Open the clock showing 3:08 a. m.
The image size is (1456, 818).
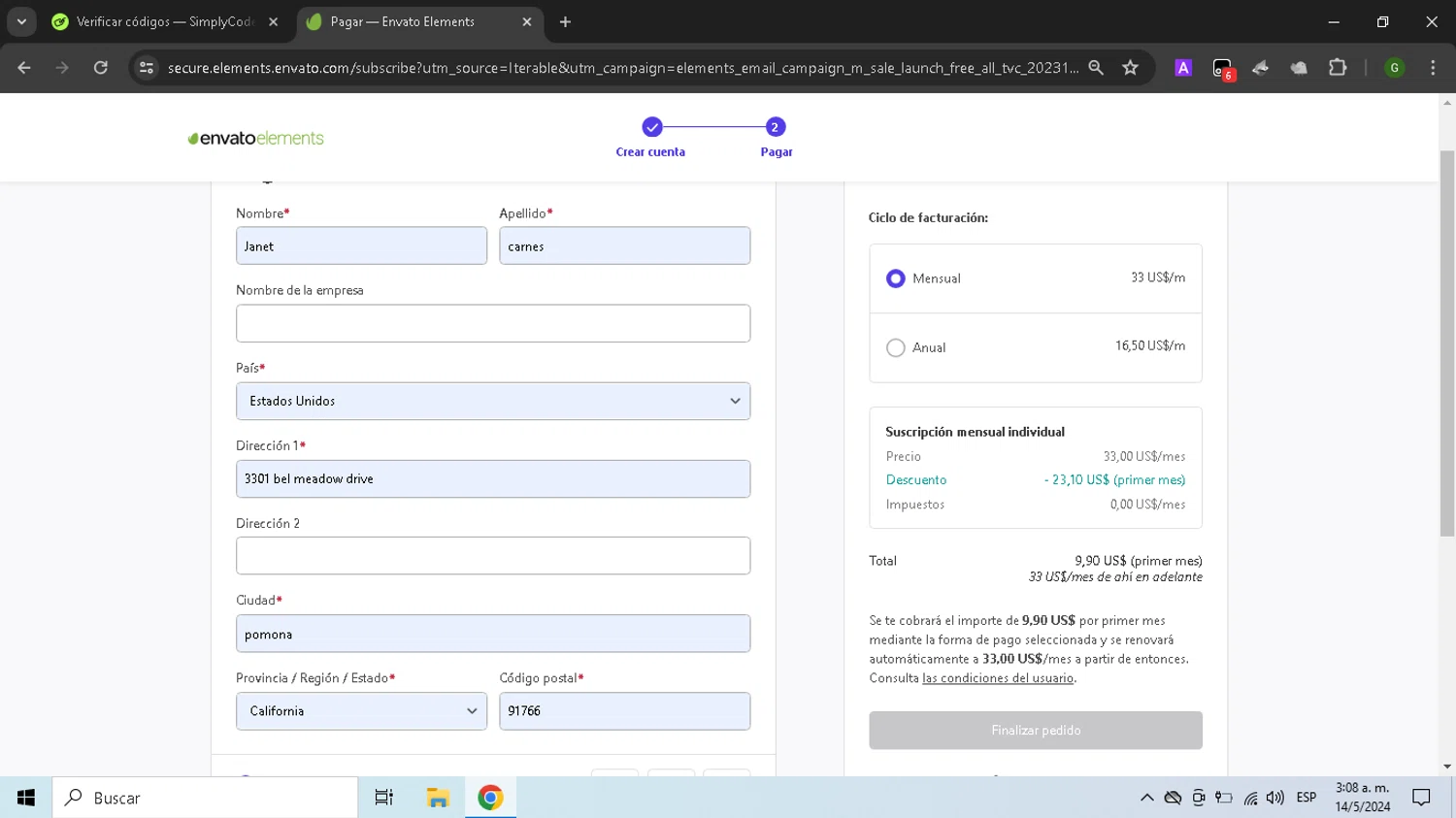coord(1363,798)
